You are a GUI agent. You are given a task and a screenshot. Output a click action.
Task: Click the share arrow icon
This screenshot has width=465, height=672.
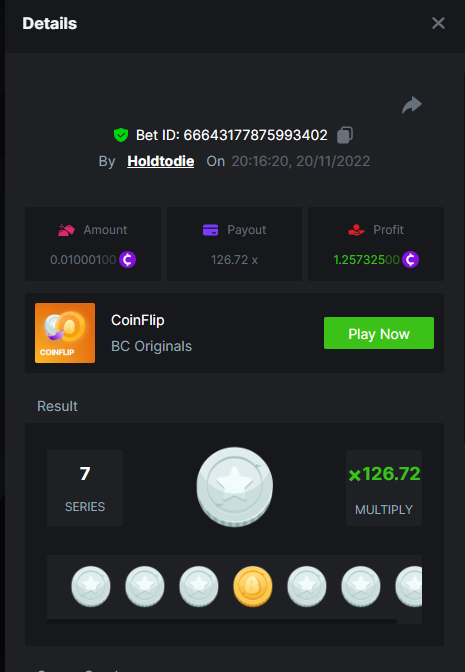point(412,105)
